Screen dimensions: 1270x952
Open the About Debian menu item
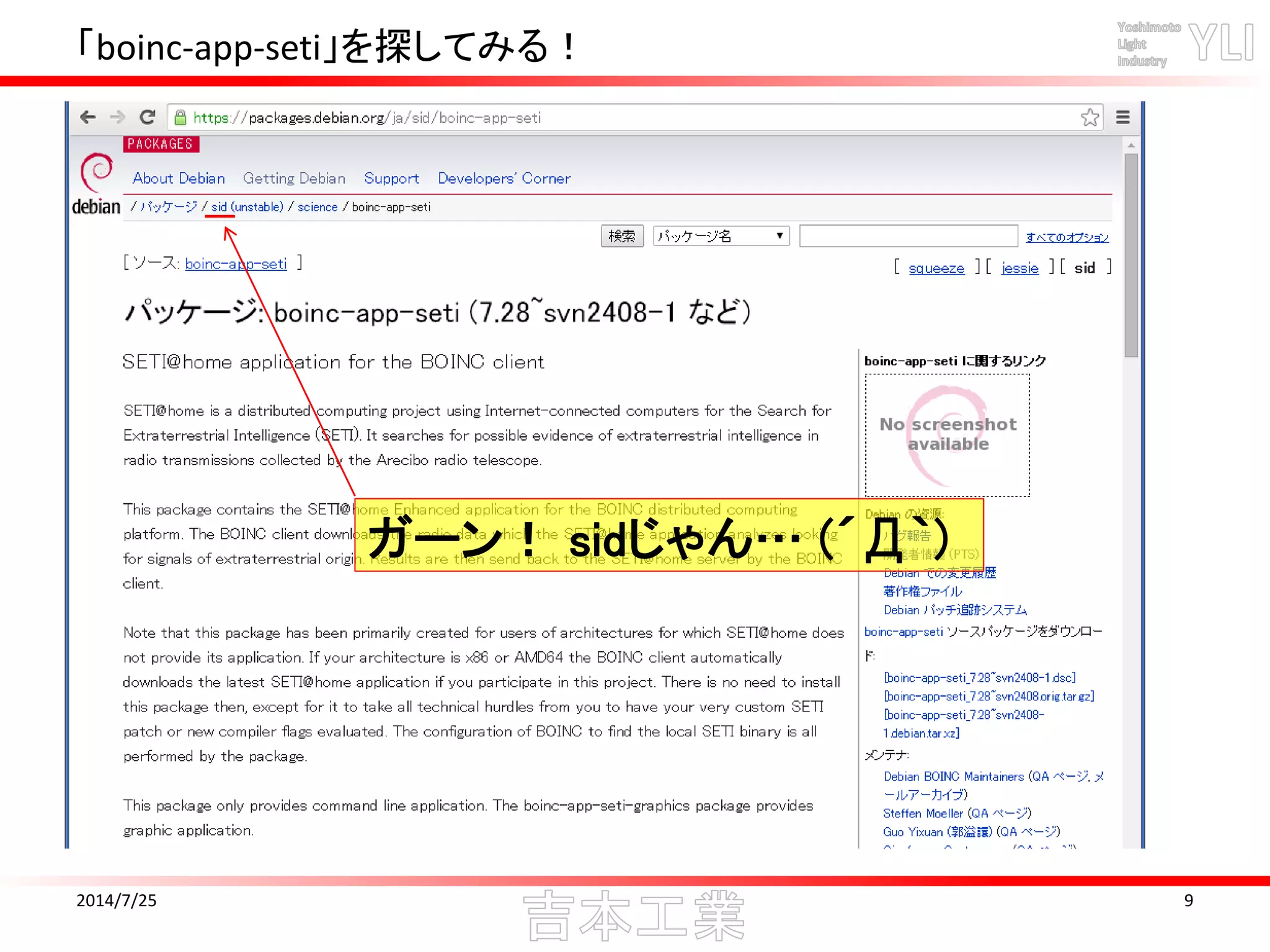pos(179,178)
